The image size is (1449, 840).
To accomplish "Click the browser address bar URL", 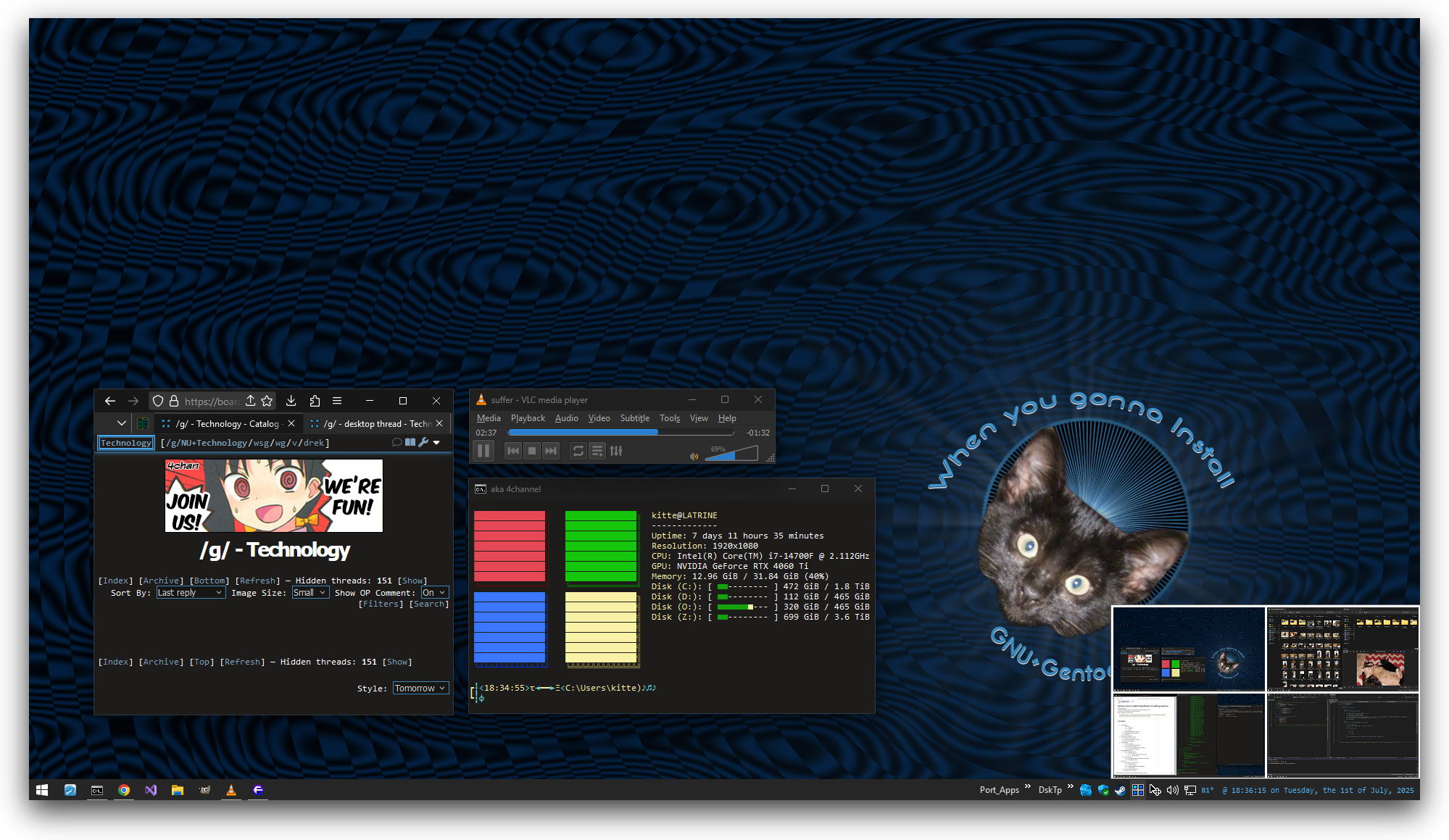I will (211, 401).
